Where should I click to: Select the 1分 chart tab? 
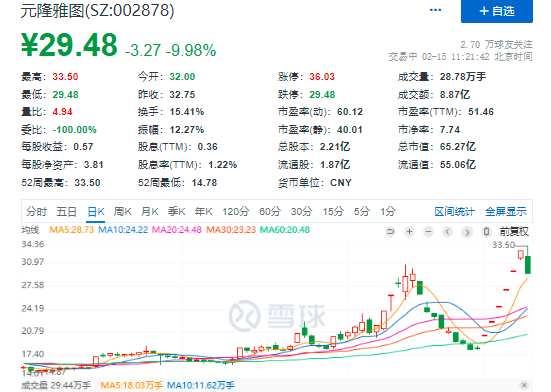coord(388,211)
